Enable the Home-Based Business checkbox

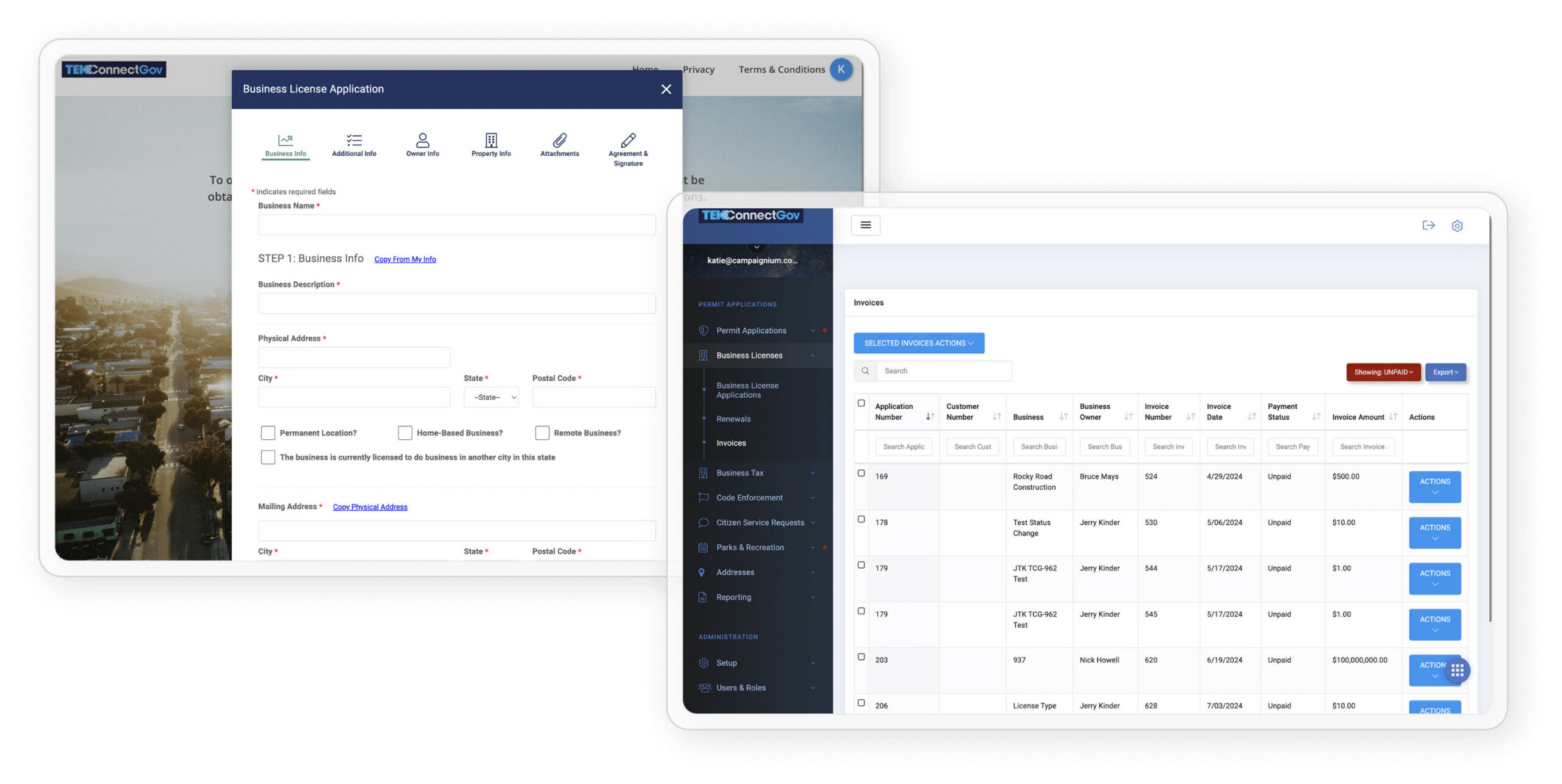(x=405, y=433)
